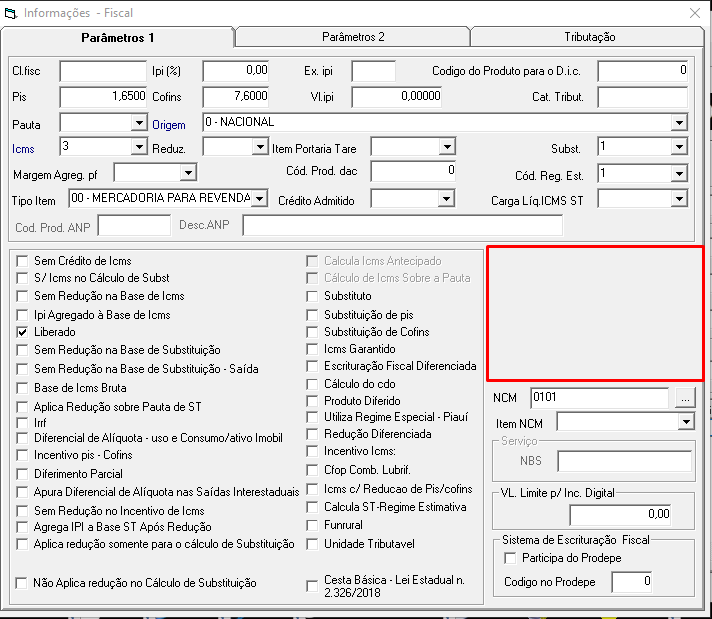
Task: Click the Codigo no Prodepe field
Action: click(632, 582)
